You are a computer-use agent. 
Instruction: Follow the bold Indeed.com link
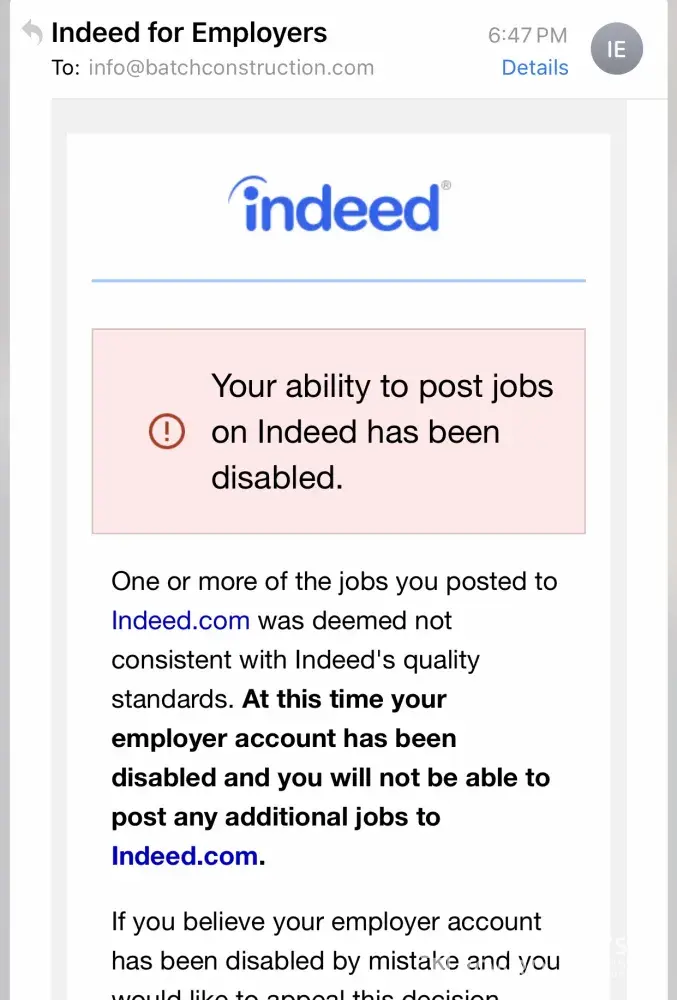coord(185,856)
